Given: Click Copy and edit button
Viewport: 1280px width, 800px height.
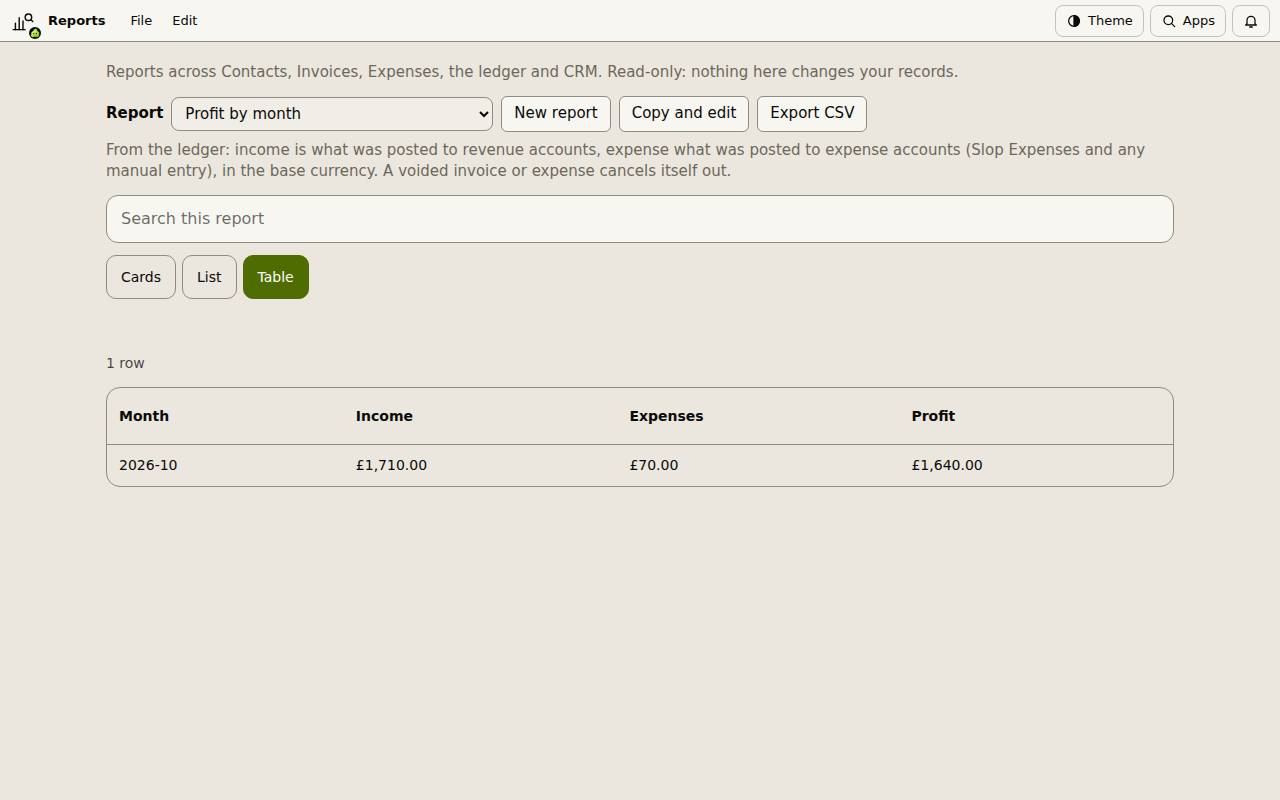Looking at the screenshot, I should click(684, 113).
